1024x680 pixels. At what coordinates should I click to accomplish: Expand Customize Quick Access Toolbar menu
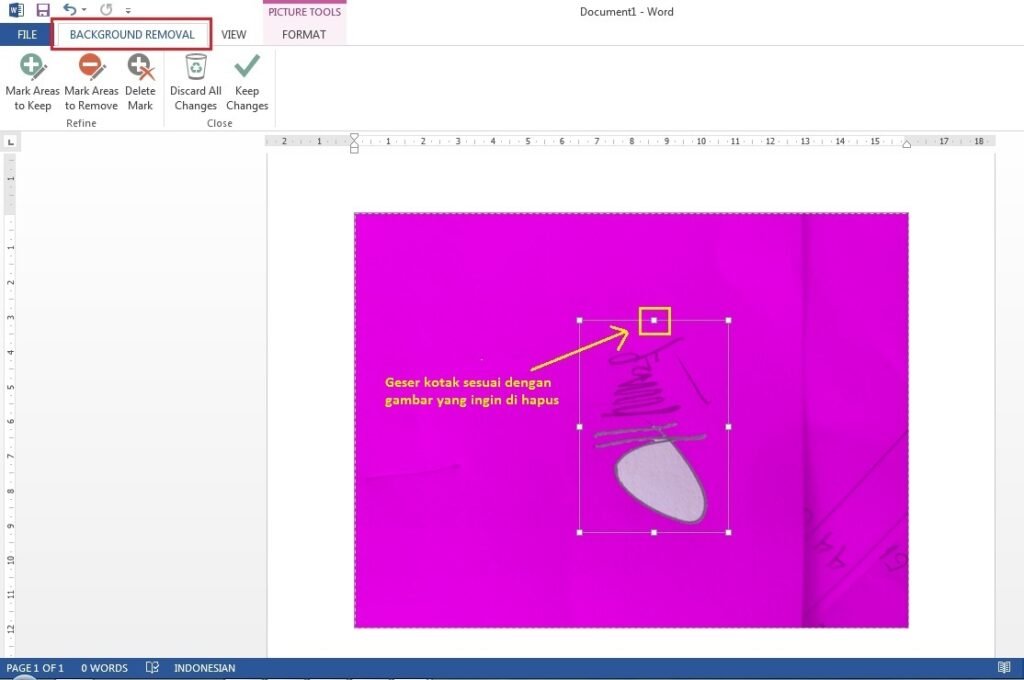128,11
